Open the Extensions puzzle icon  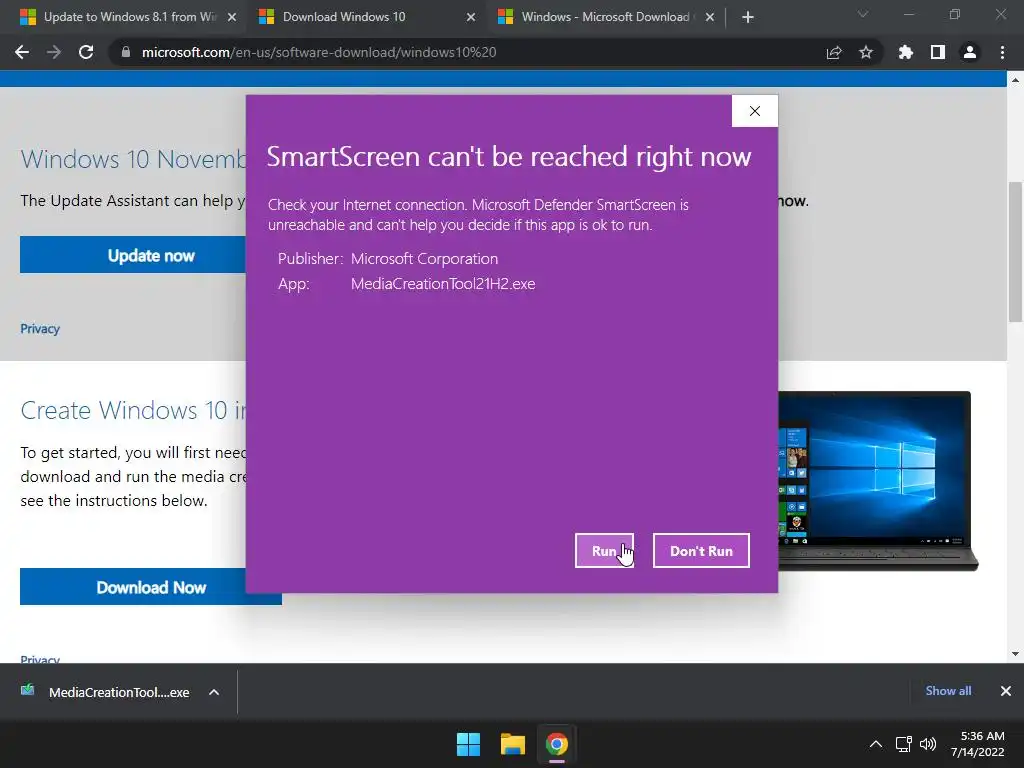(x=905, y=52)
